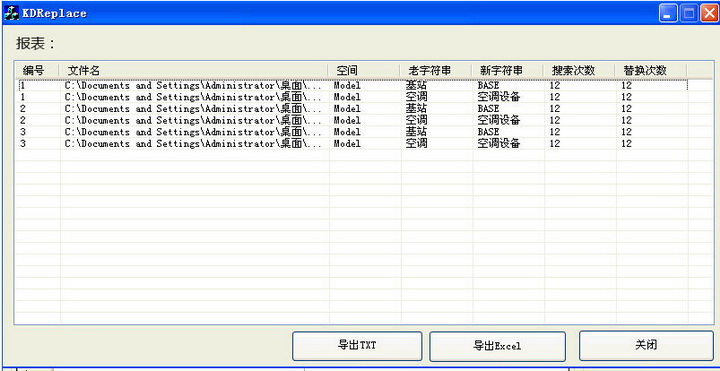Maximize the KDReplace window
The height and width of the screenshot is (371, 720).
pos(689,13)
